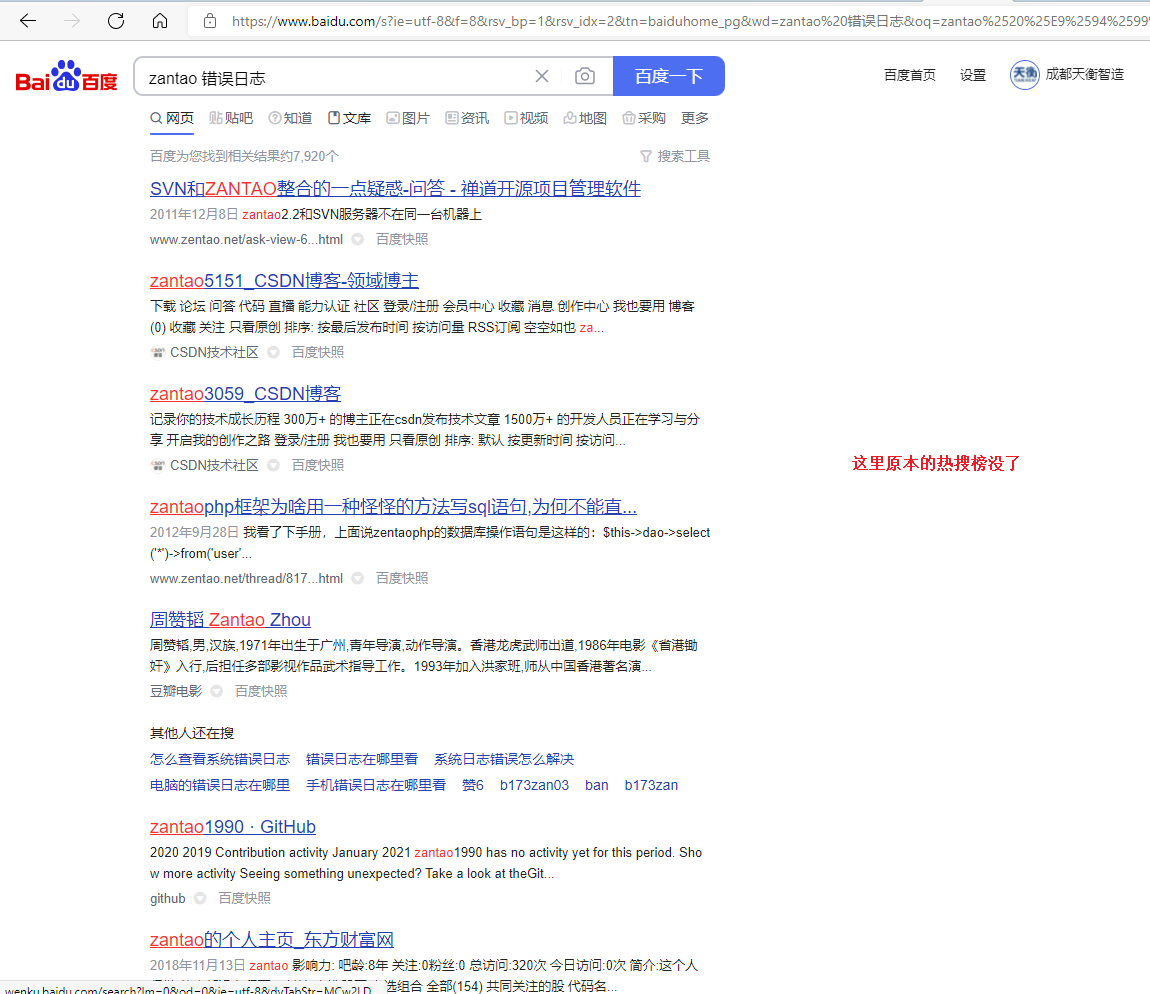Image resolution: width=1150 pixels, height=994 pixels.
Task: Open zantao1990 · GitHub result
Action: click(x=232, y=826)
